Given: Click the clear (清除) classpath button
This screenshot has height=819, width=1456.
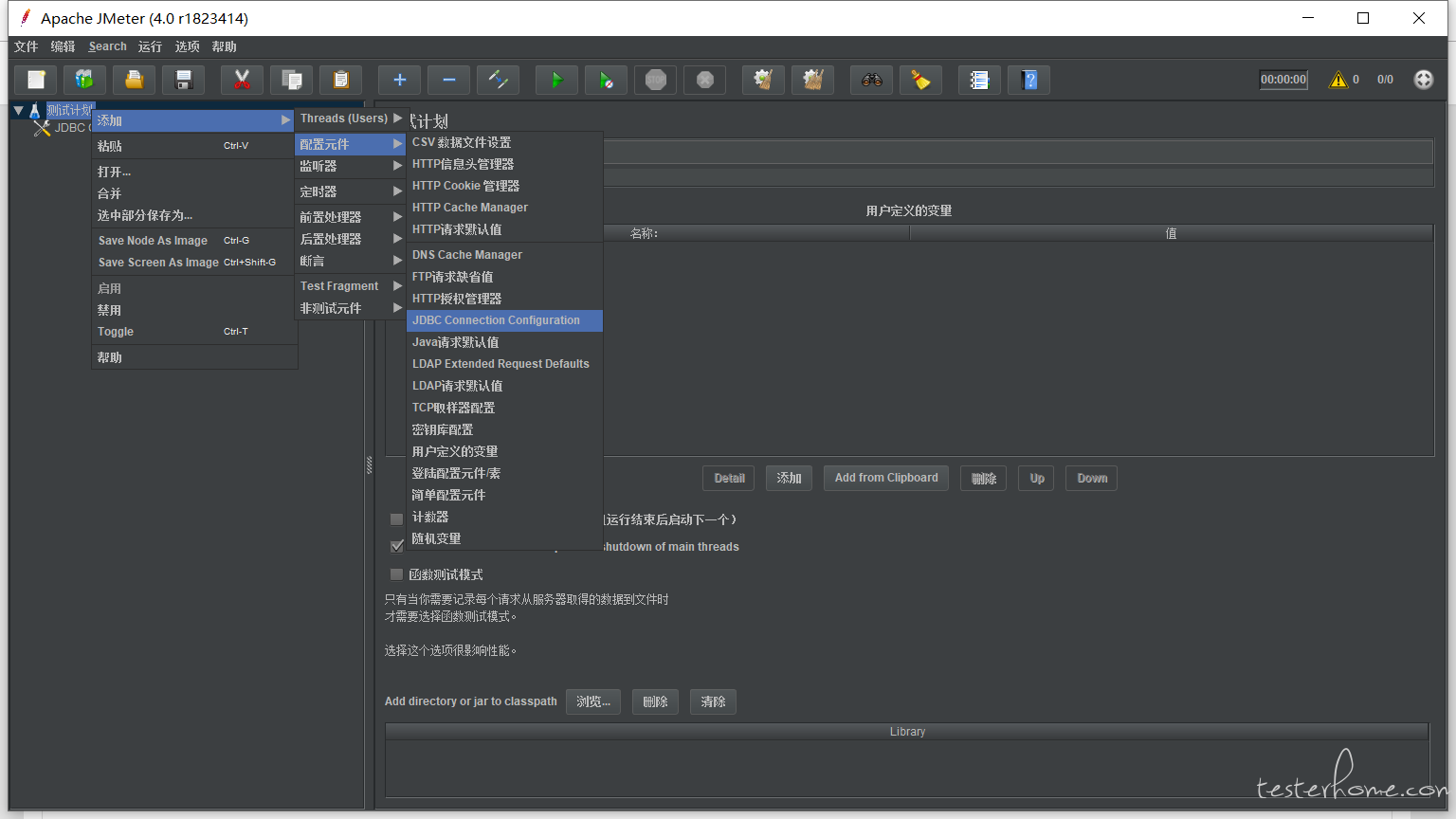Looking at the screenshot, I should [713, 701].
